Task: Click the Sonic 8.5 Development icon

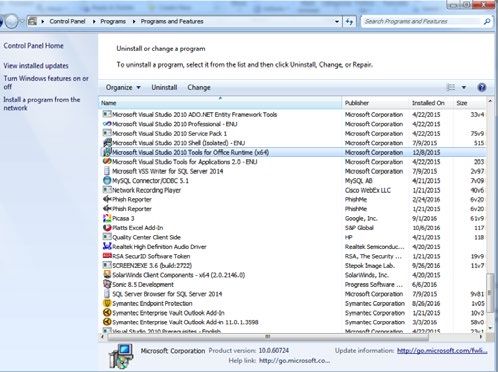Action: [107, 284]
